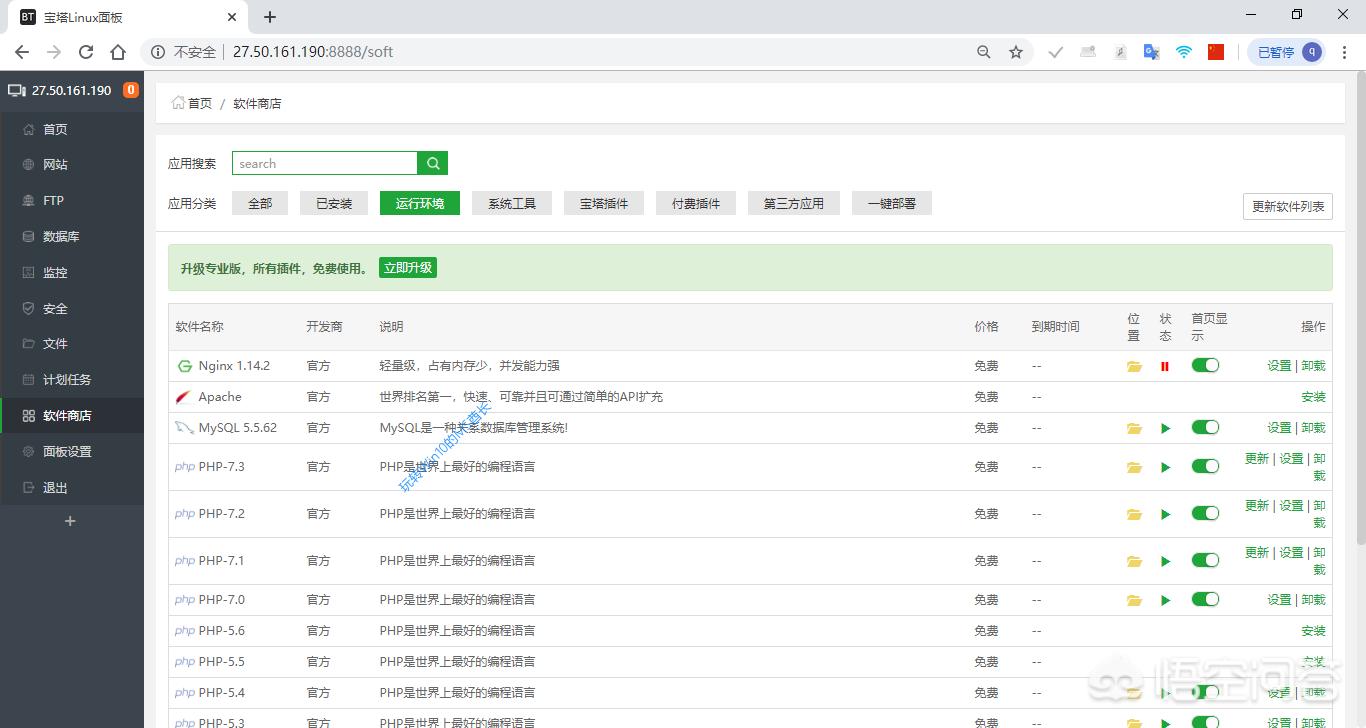
Task: Select the 运行环境 category filter
Action: 420,203
